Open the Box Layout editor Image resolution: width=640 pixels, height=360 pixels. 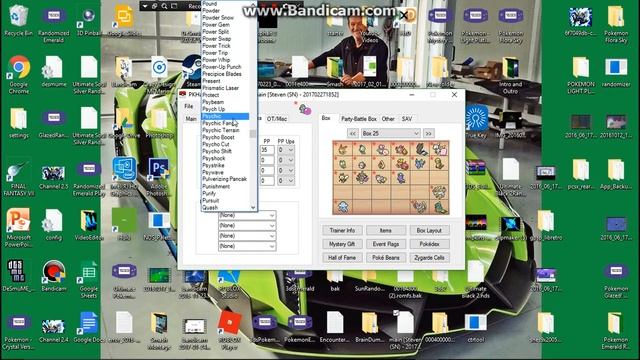[429, 230]
